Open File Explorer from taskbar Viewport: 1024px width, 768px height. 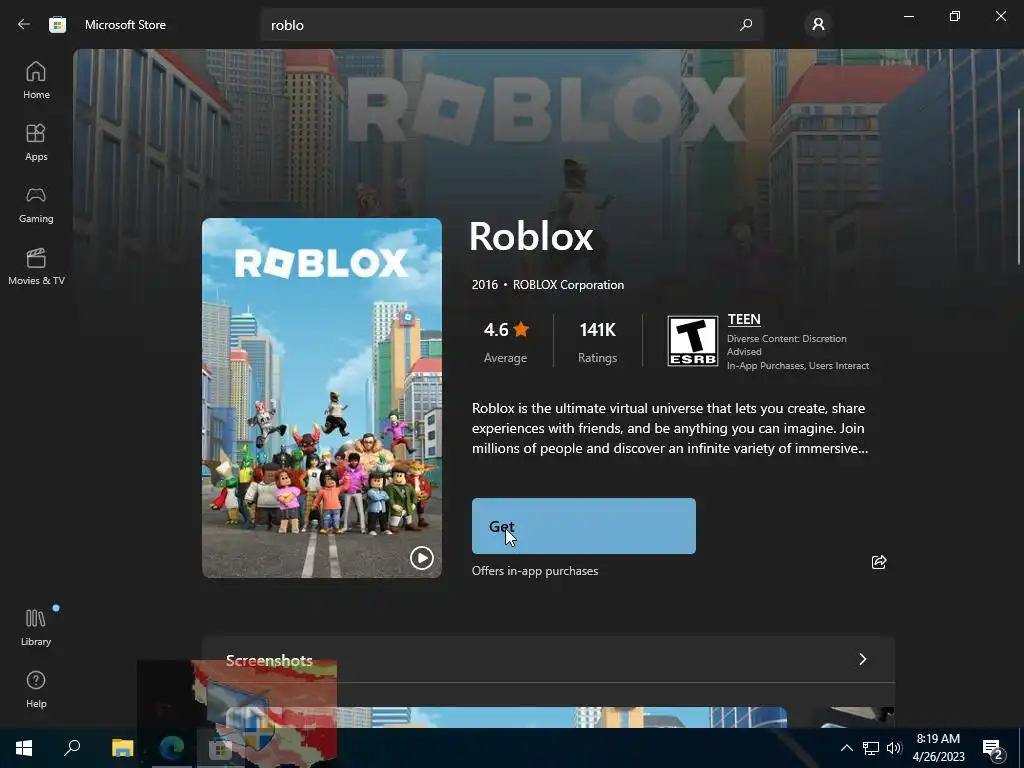coord(122,748)
